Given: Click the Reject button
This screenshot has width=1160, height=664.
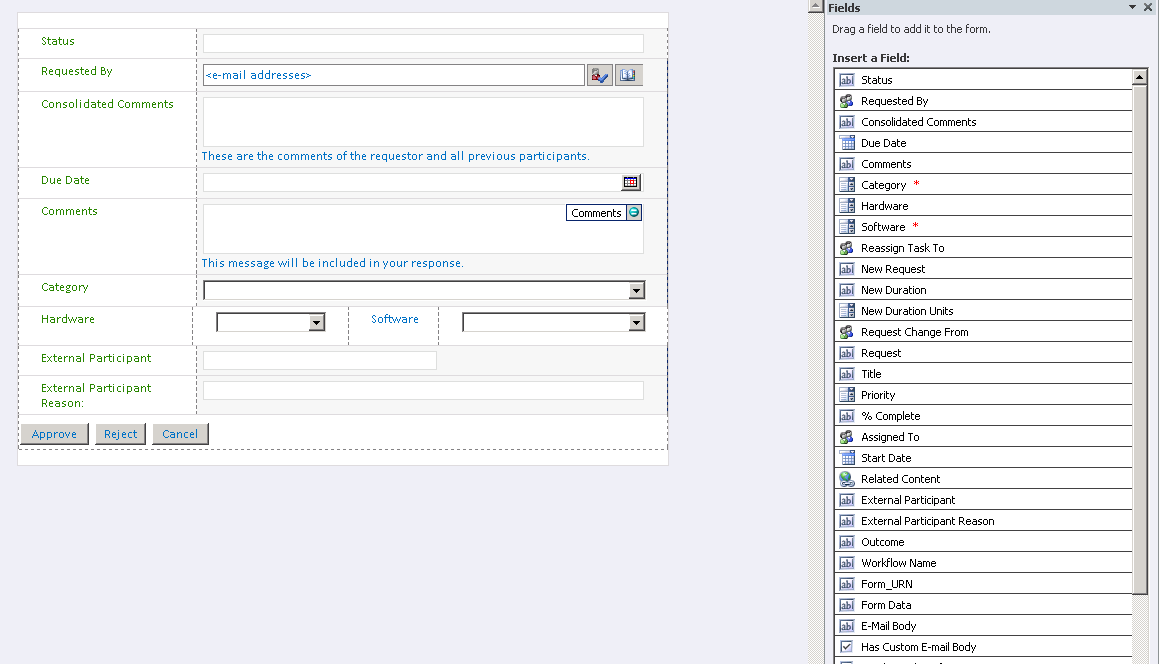Looking at the screenshot, I should 120,433.
